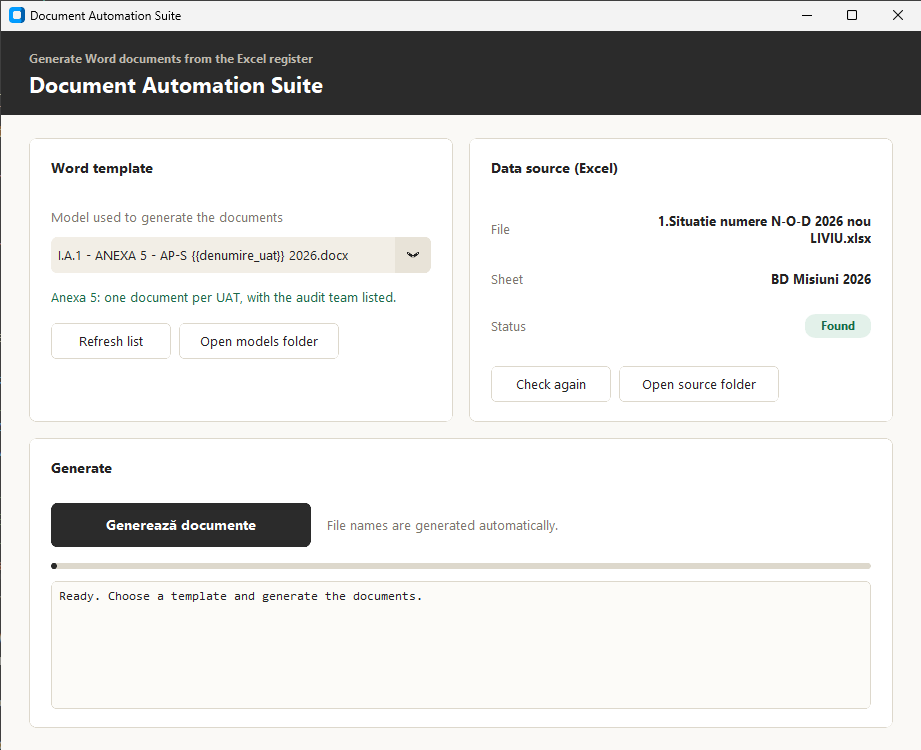This screenshot has width=921, height=750.
Task: Click the Generate Word documents from Excel register subtitle
Action: point(171,59)
